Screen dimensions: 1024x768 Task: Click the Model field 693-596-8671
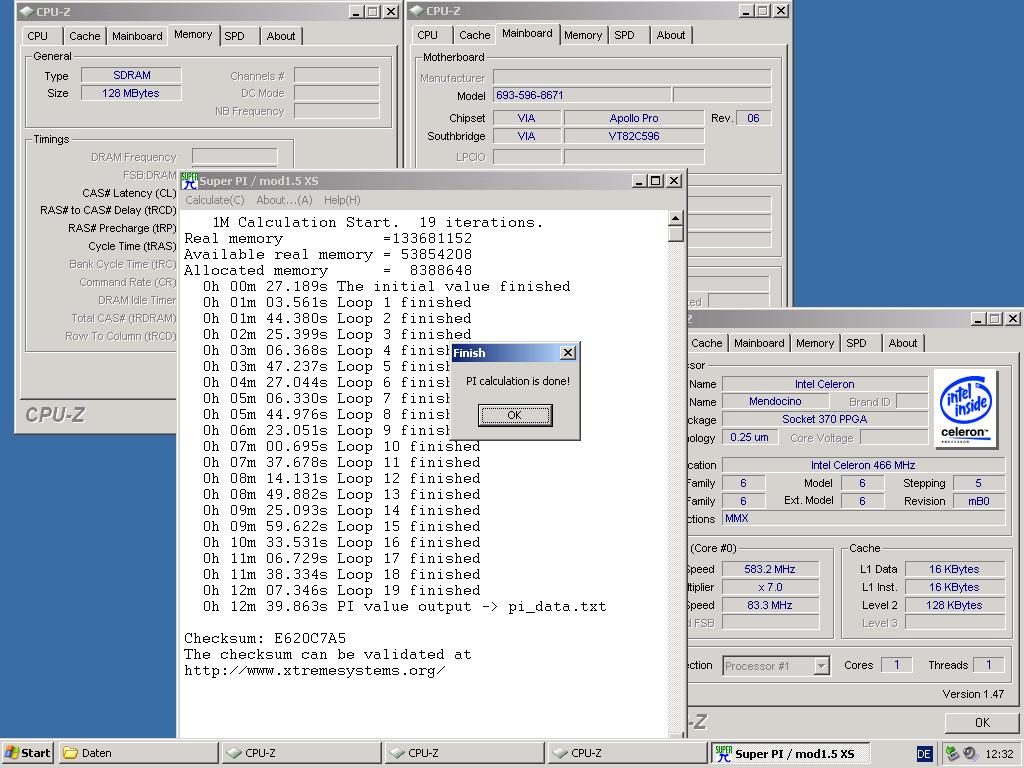pos(582,95)
